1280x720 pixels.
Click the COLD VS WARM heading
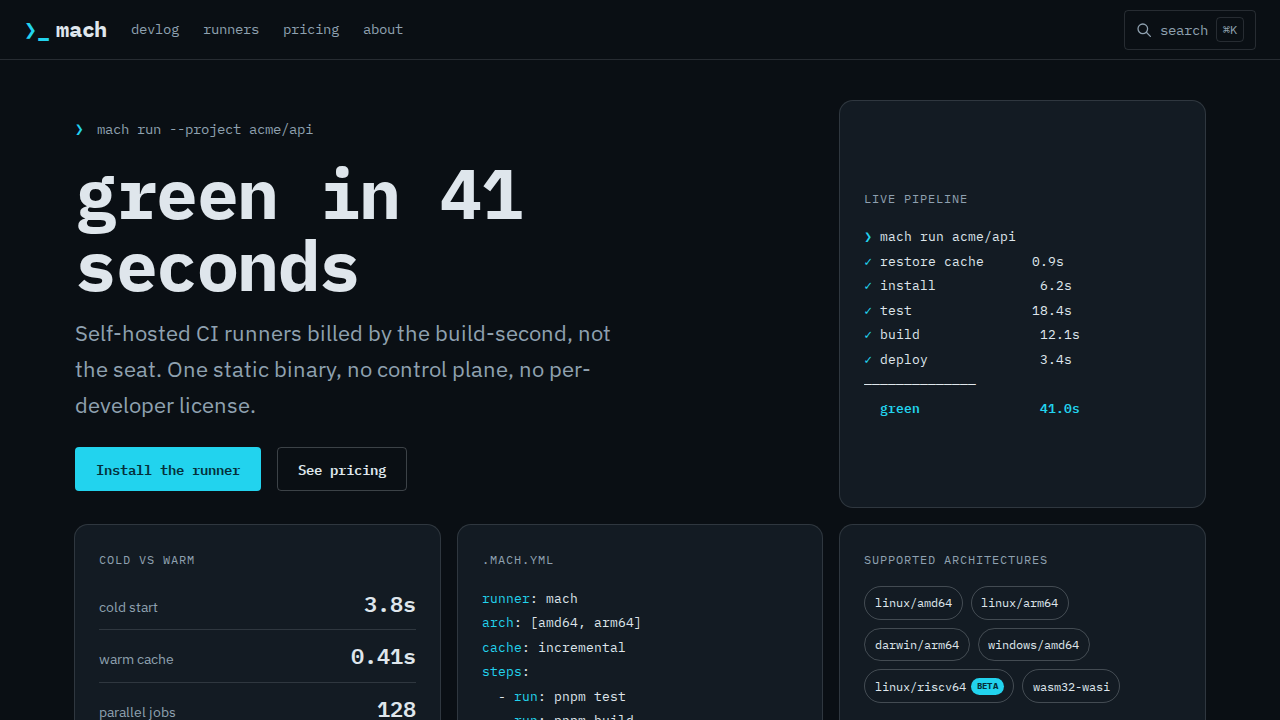147,560
